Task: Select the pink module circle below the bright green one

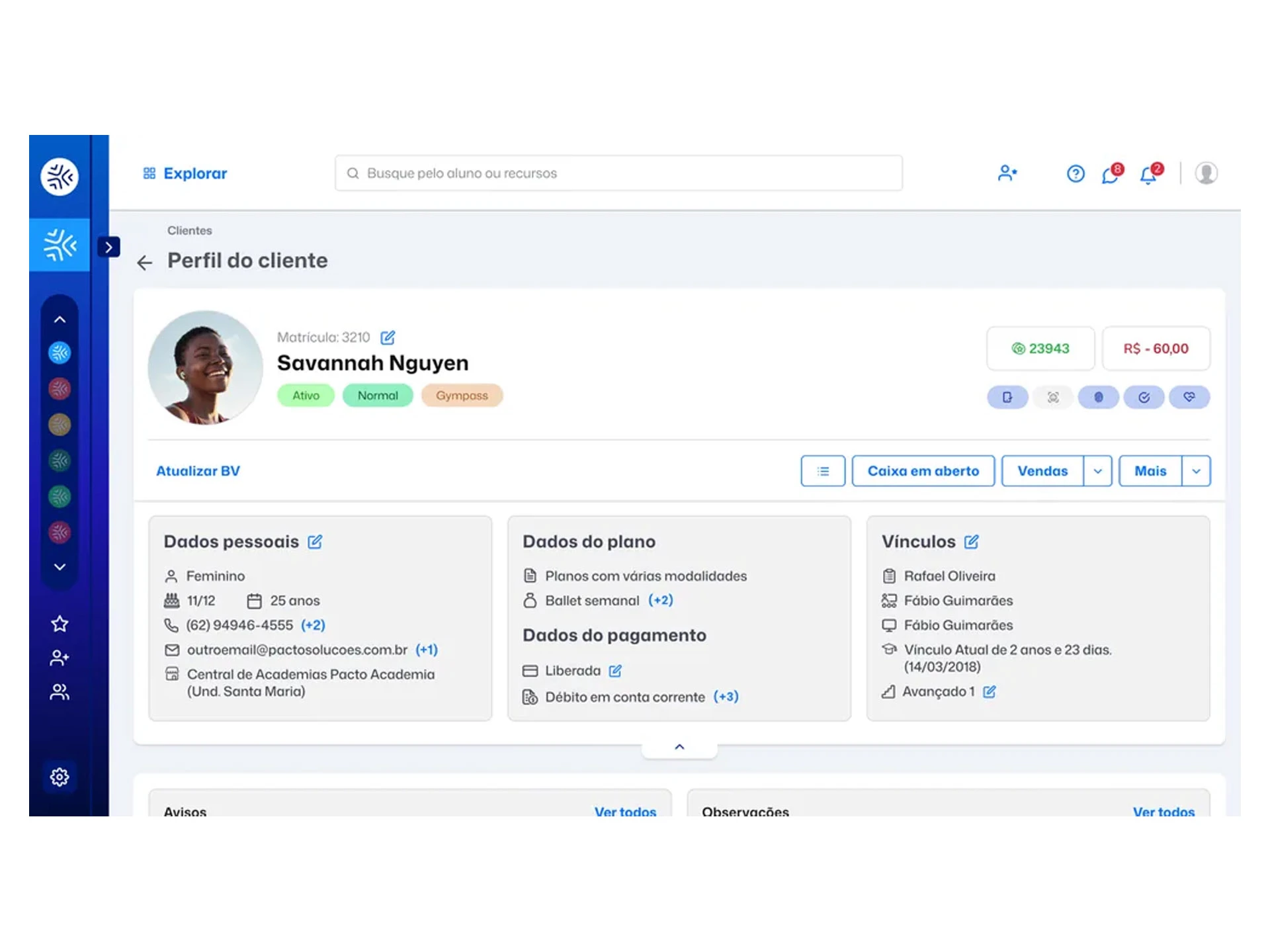Action: tap(60, 532)
